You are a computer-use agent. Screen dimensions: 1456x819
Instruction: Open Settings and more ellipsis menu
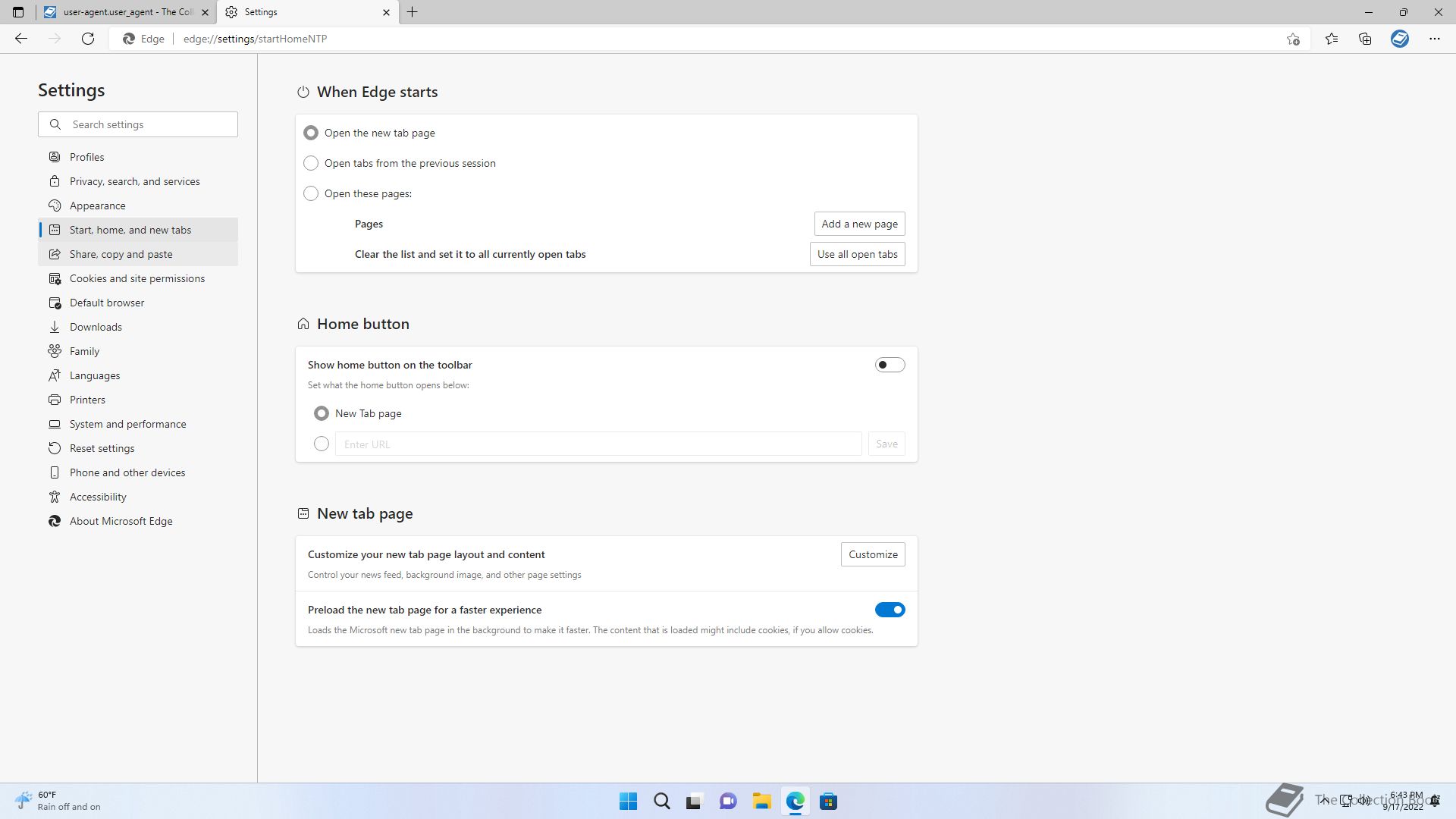pos(1434,39)
